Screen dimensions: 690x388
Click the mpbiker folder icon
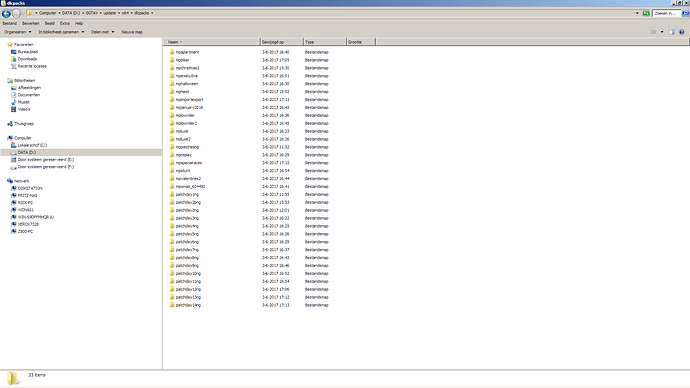[172, 60]
